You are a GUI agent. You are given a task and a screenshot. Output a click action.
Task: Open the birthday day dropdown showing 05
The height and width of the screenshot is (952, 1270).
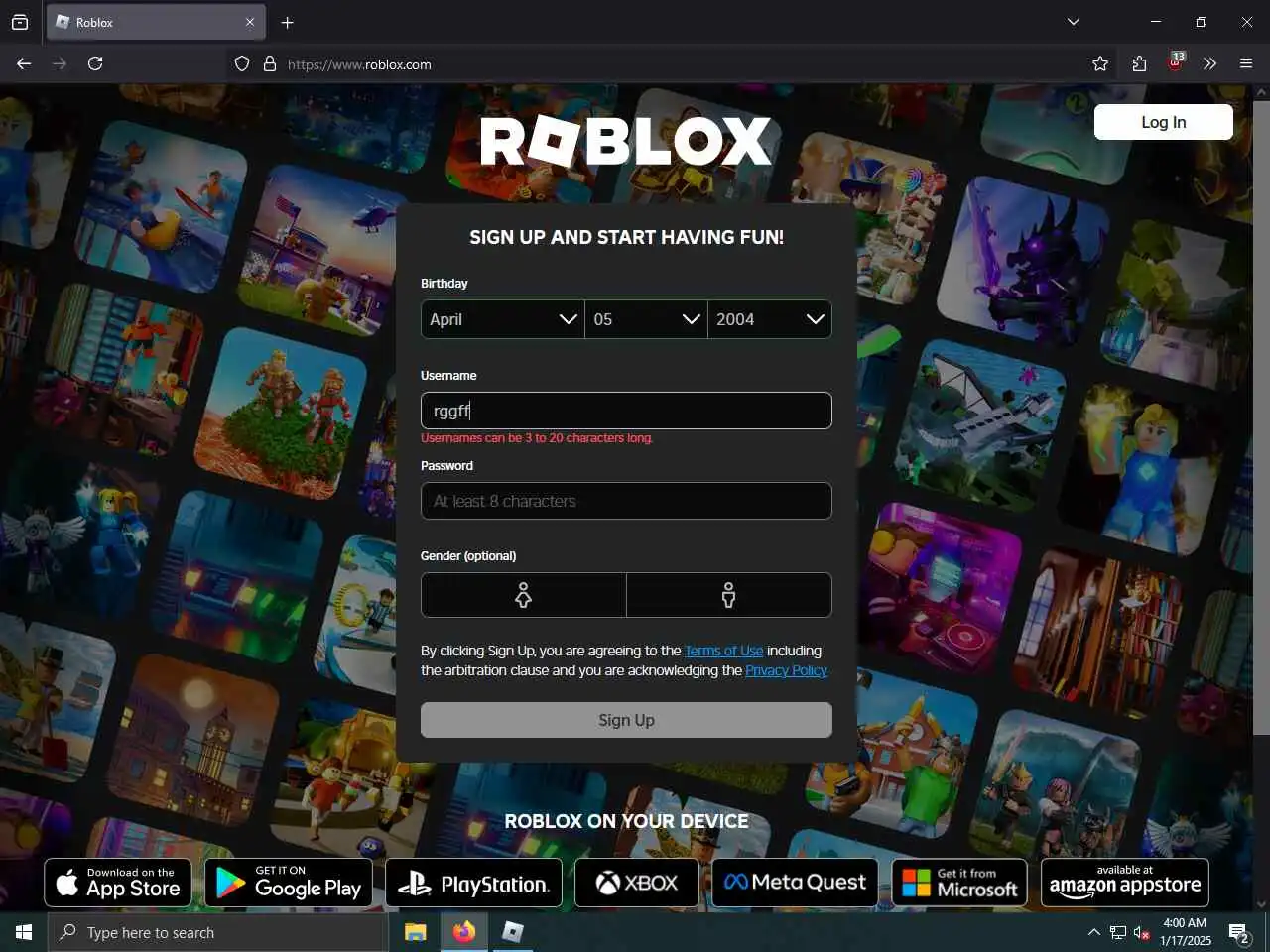click(x=646, y=319)
